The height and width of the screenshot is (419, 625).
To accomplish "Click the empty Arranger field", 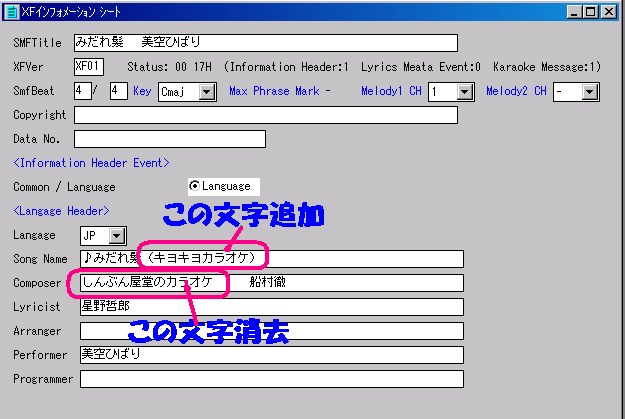I will 272,331.
